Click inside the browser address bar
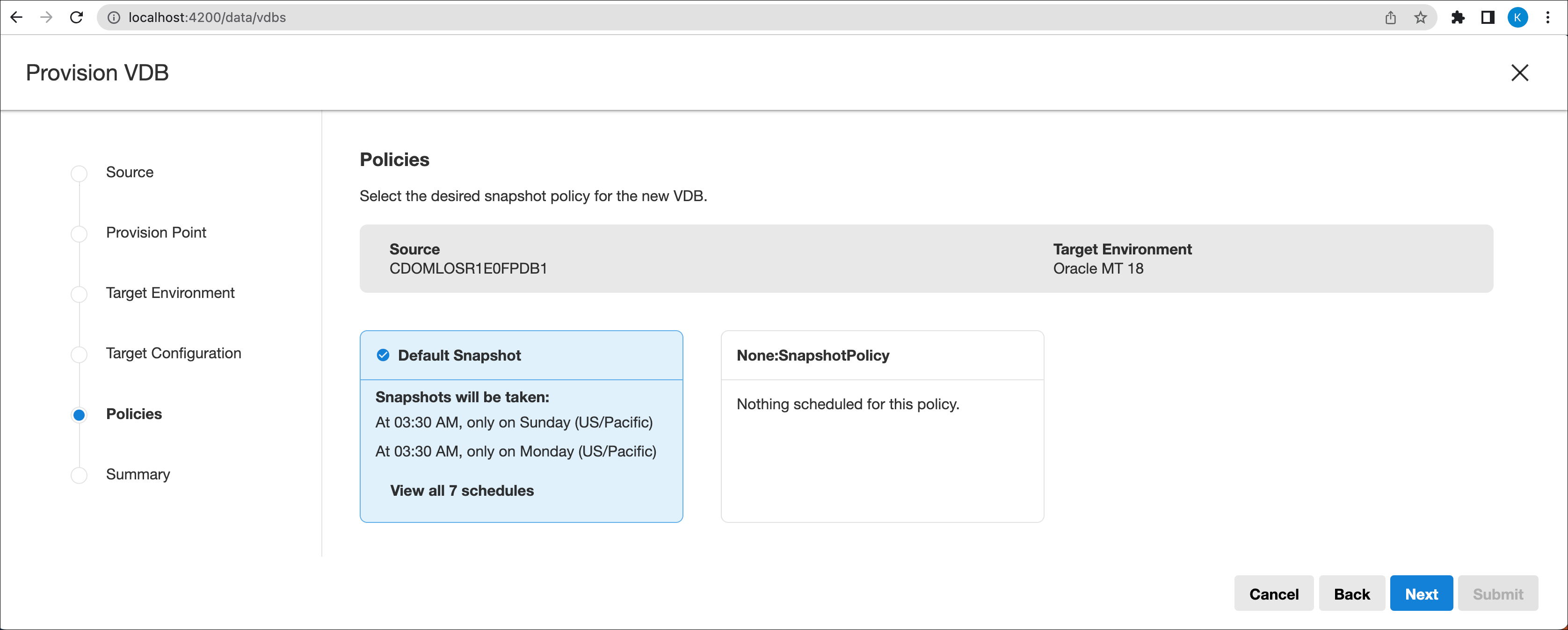 pyautogui.click(x=426, y=17)
